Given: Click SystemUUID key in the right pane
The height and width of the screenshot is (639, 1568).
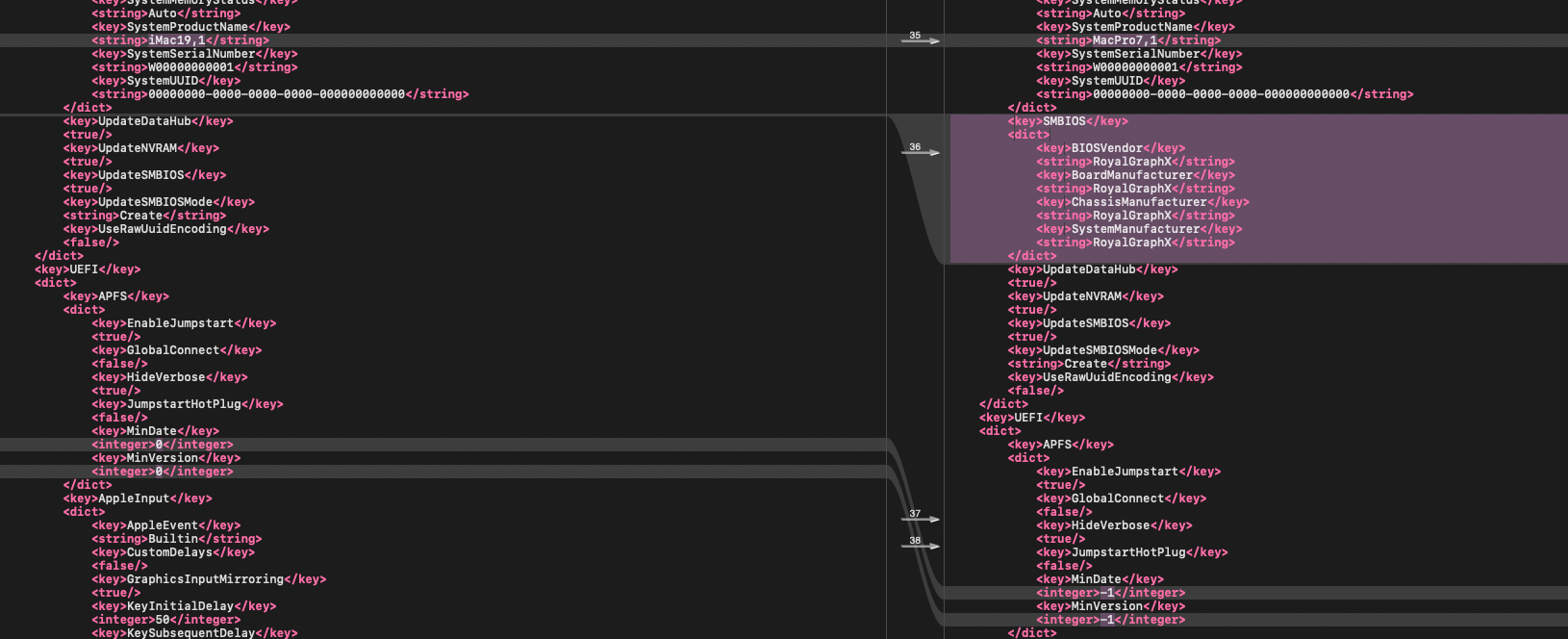Looking at the screenshot, I should tap(1111, 81).
